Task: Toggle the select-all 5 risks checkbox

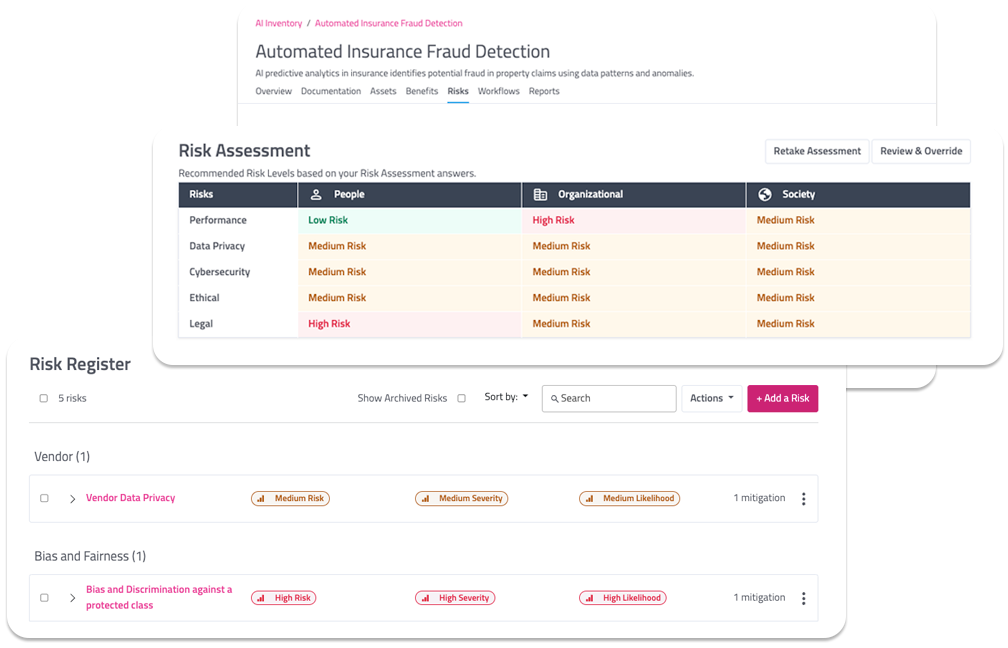Action: pos(44,398)
